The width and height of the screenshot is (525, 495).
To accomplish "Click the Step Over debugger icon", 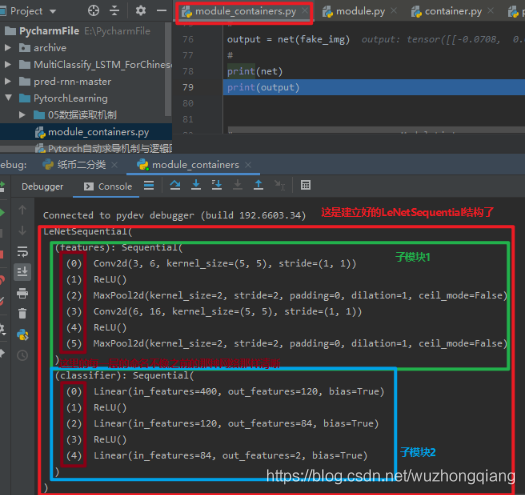I will [175, 185].
